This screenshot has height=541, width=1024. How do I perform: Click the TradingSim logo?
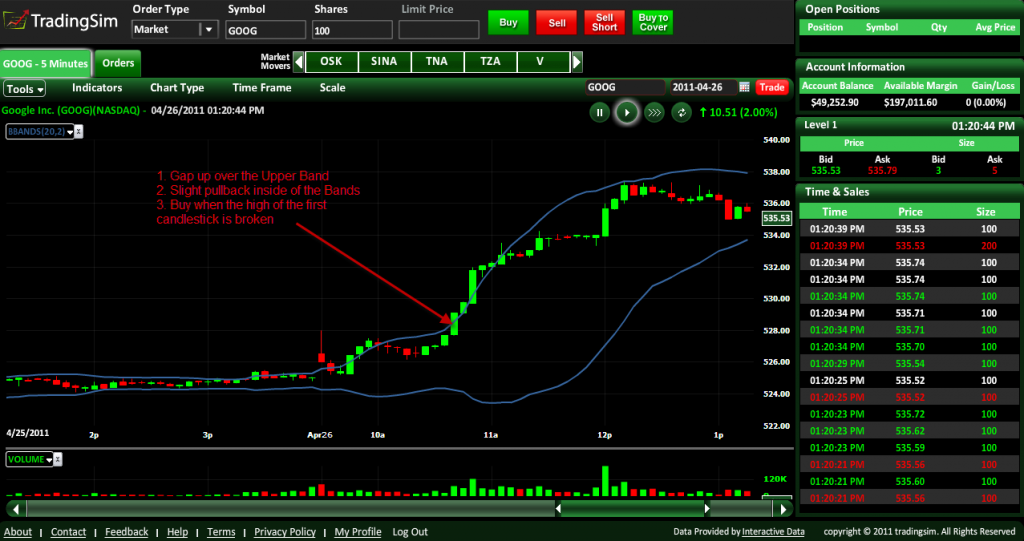coord(61,20)
